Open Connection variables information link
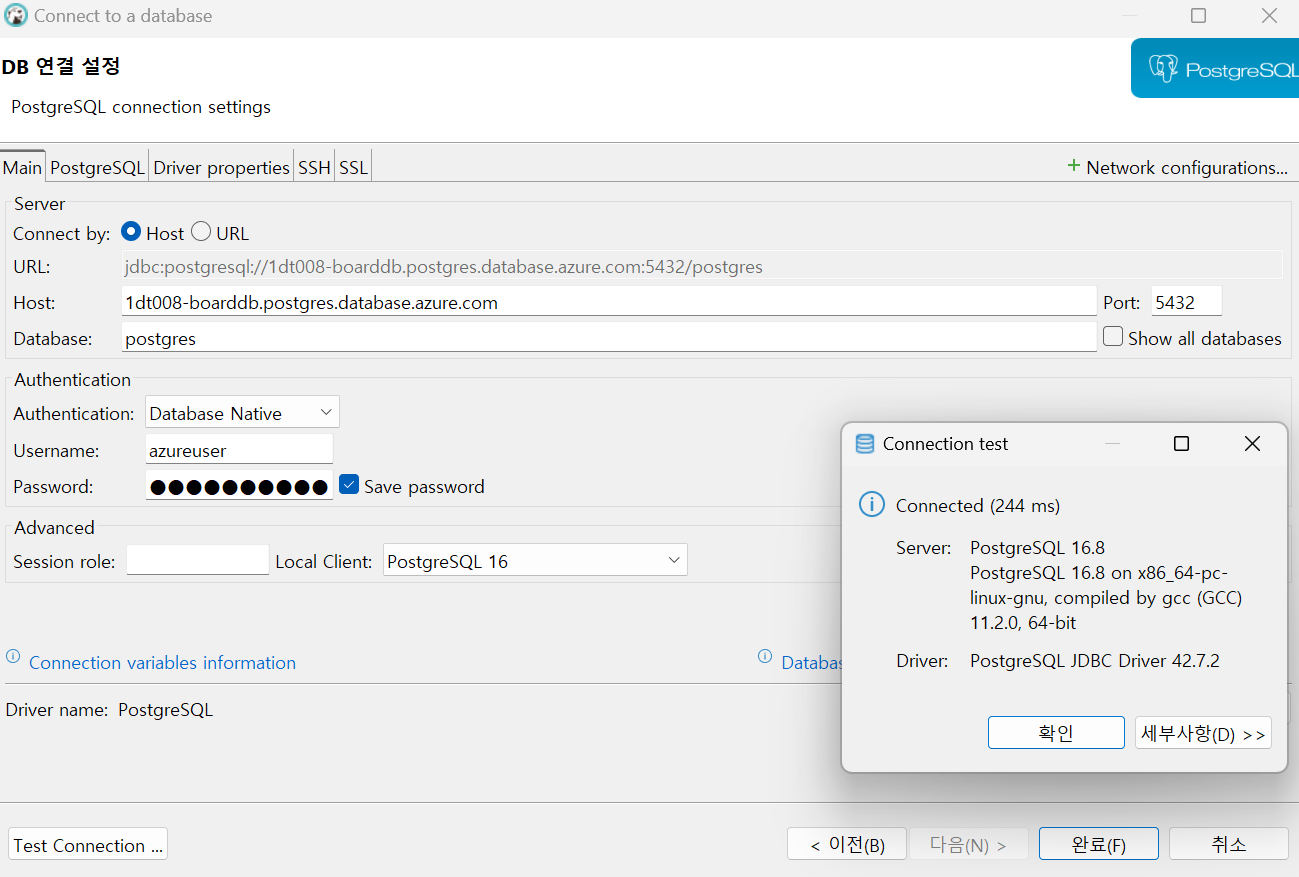The width and height of the screenshot is (1299, 877). coord(162,663)
